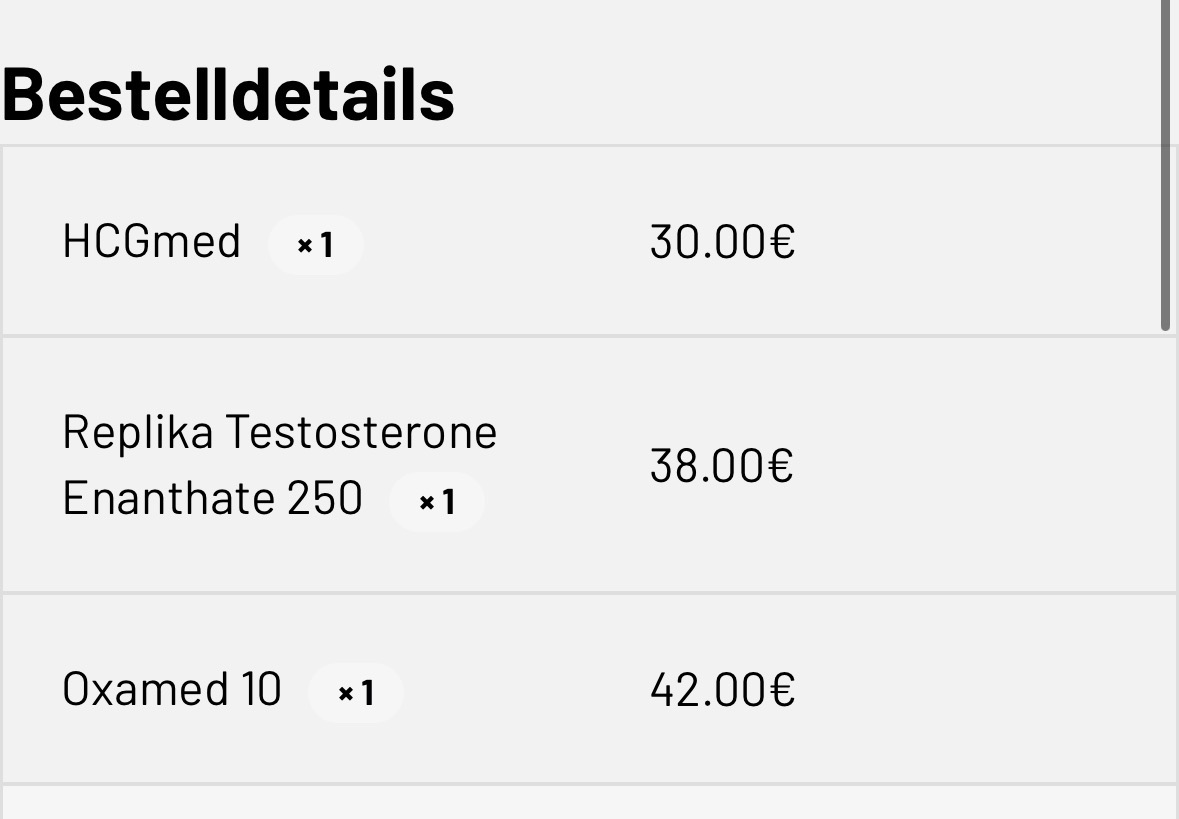
Task: Click the euro sign after 38.00
Action: pos(782,466)
